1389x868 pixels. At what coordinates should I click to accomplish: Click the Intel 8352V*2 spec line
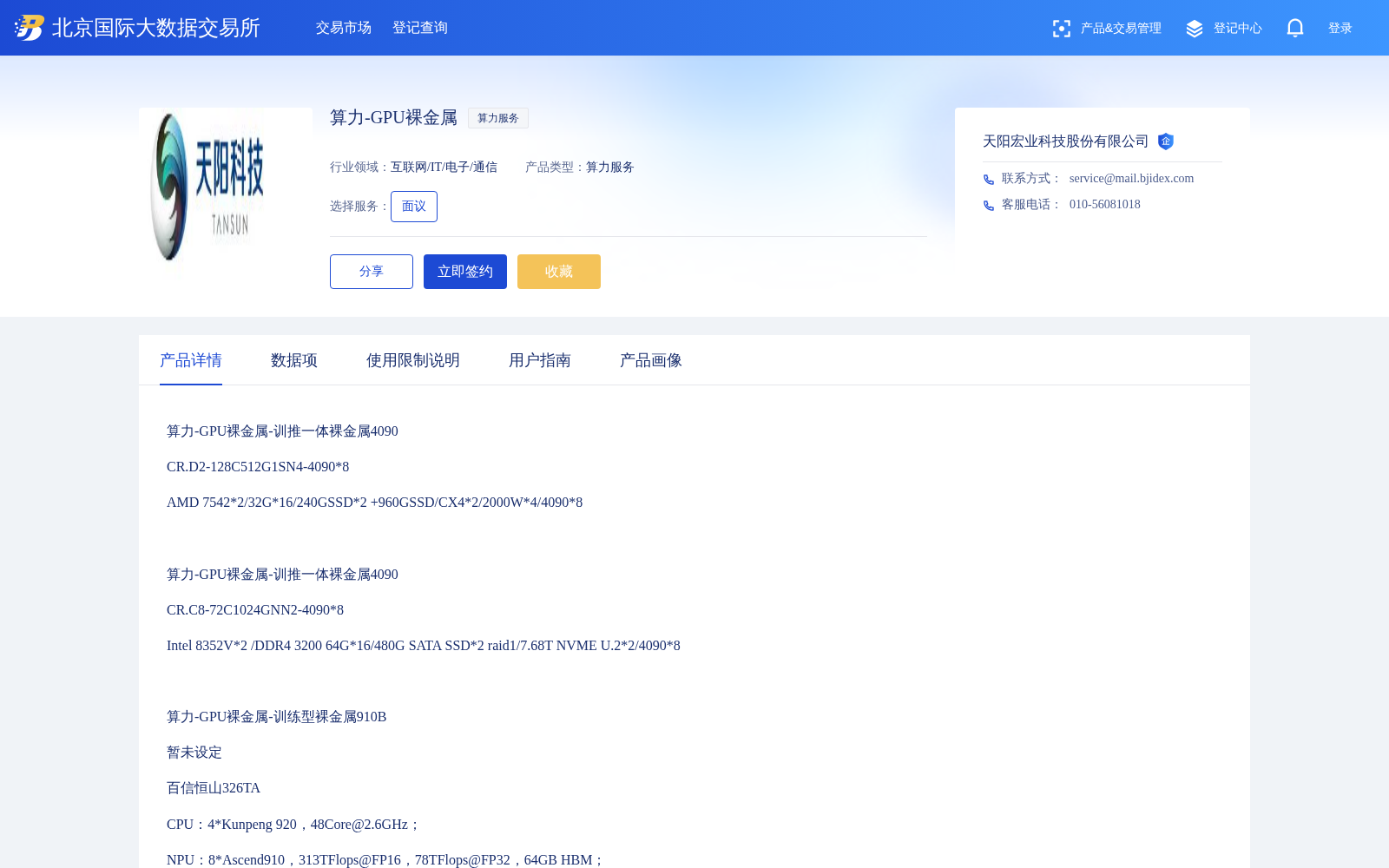pyautogui.click(x=424, y=646)
